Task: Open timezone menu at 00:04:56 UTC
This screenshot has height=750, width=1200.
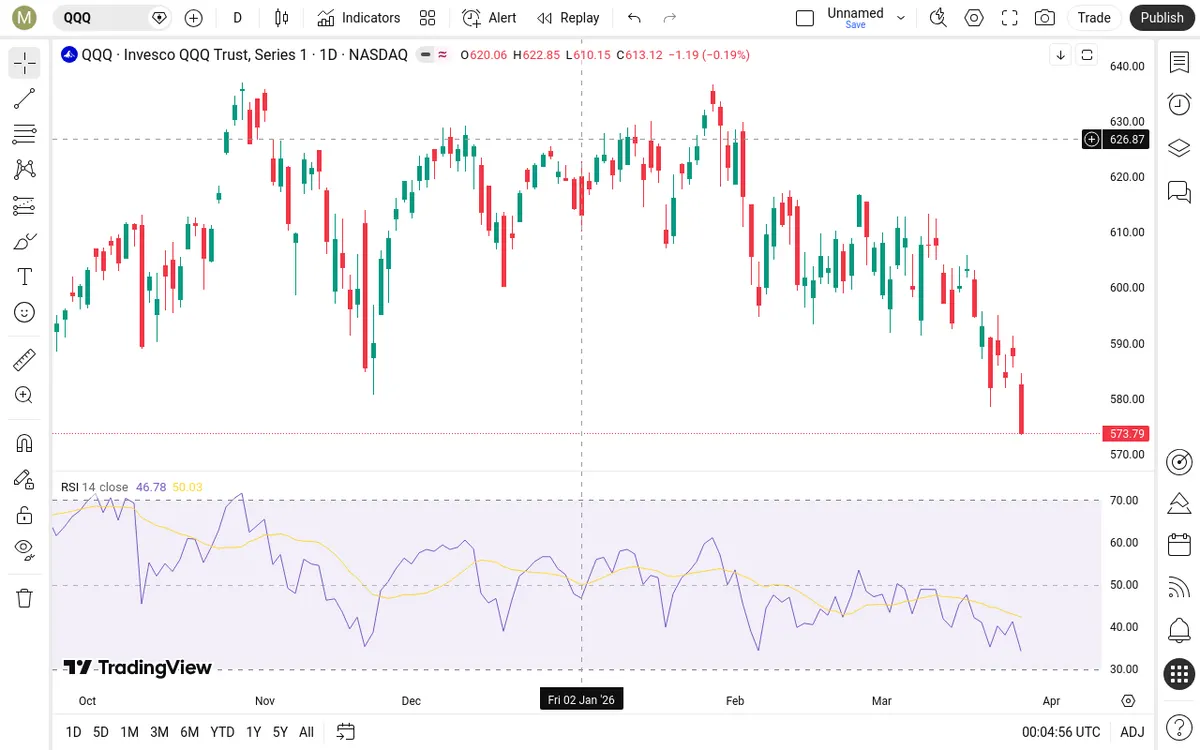Action: click(1061, 732)
